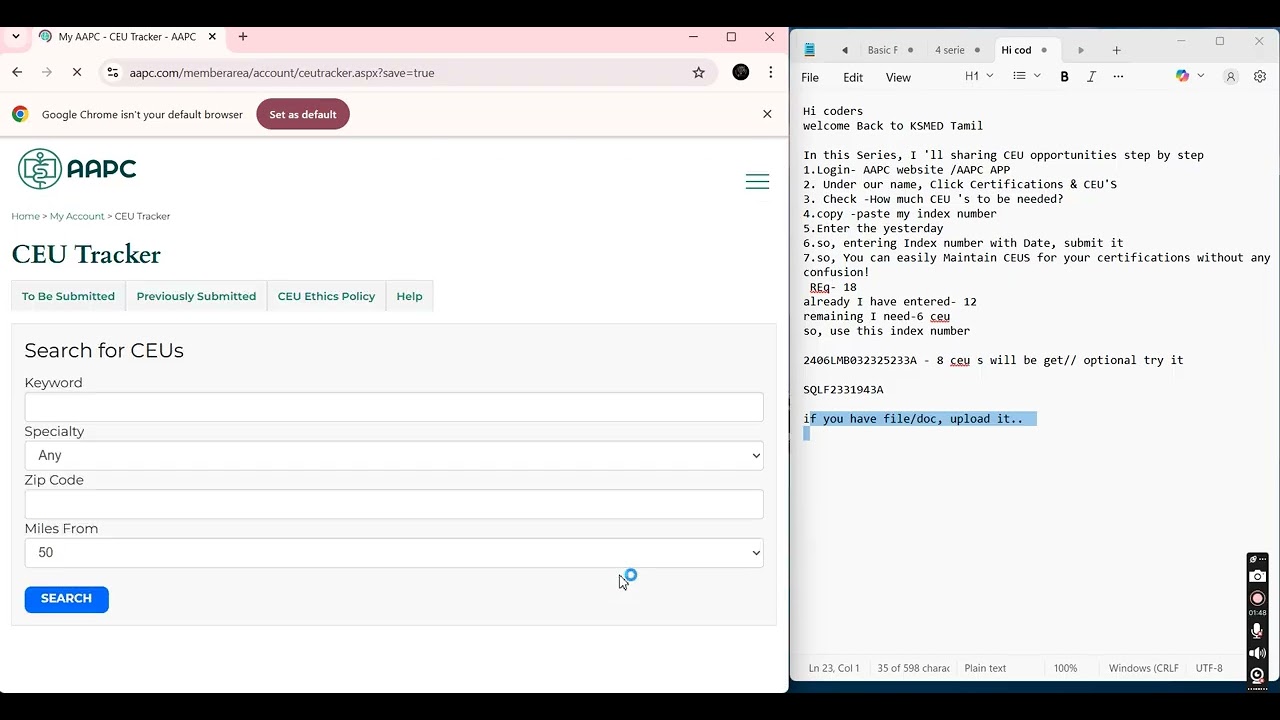Take a screenshot with recorder camera icon
The height and width of the screenshot is (720, 1280).
1257,577
